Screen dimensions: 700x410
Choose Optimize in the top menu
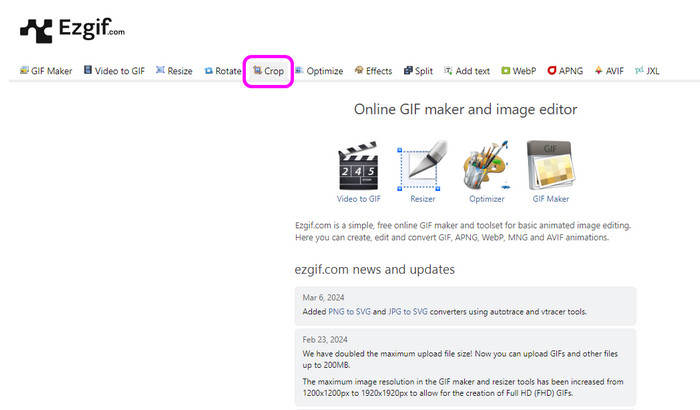(x=319, y=71)
